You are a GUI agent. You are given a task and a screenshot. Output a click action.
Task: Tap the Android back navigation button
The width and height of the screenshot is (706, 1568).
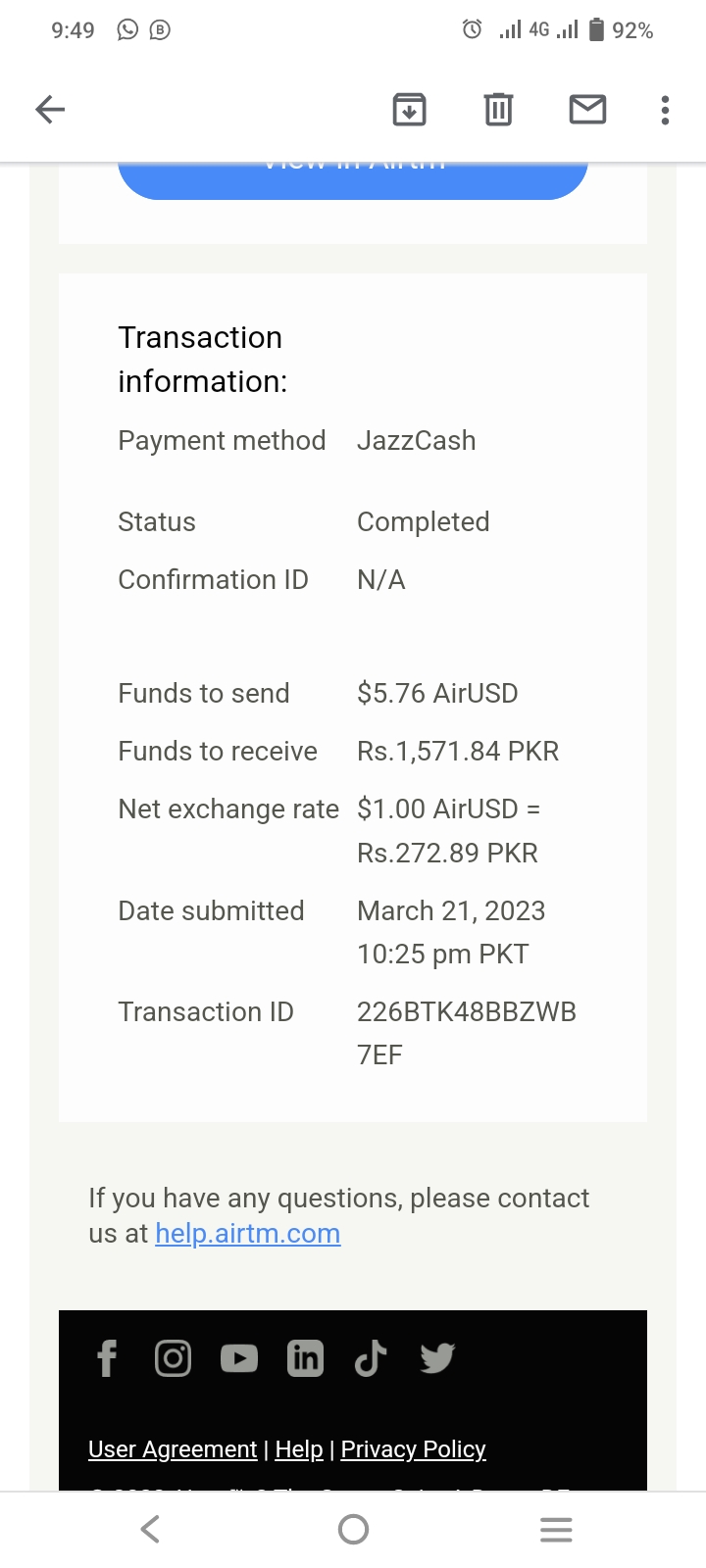(x=150, y=1529)
